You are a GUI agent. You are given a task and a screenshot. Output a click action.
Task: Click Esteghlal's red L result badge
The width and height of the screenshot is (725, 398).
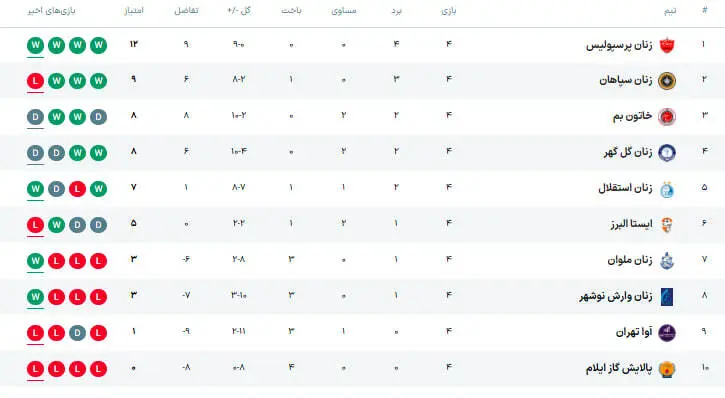point(77,189)
